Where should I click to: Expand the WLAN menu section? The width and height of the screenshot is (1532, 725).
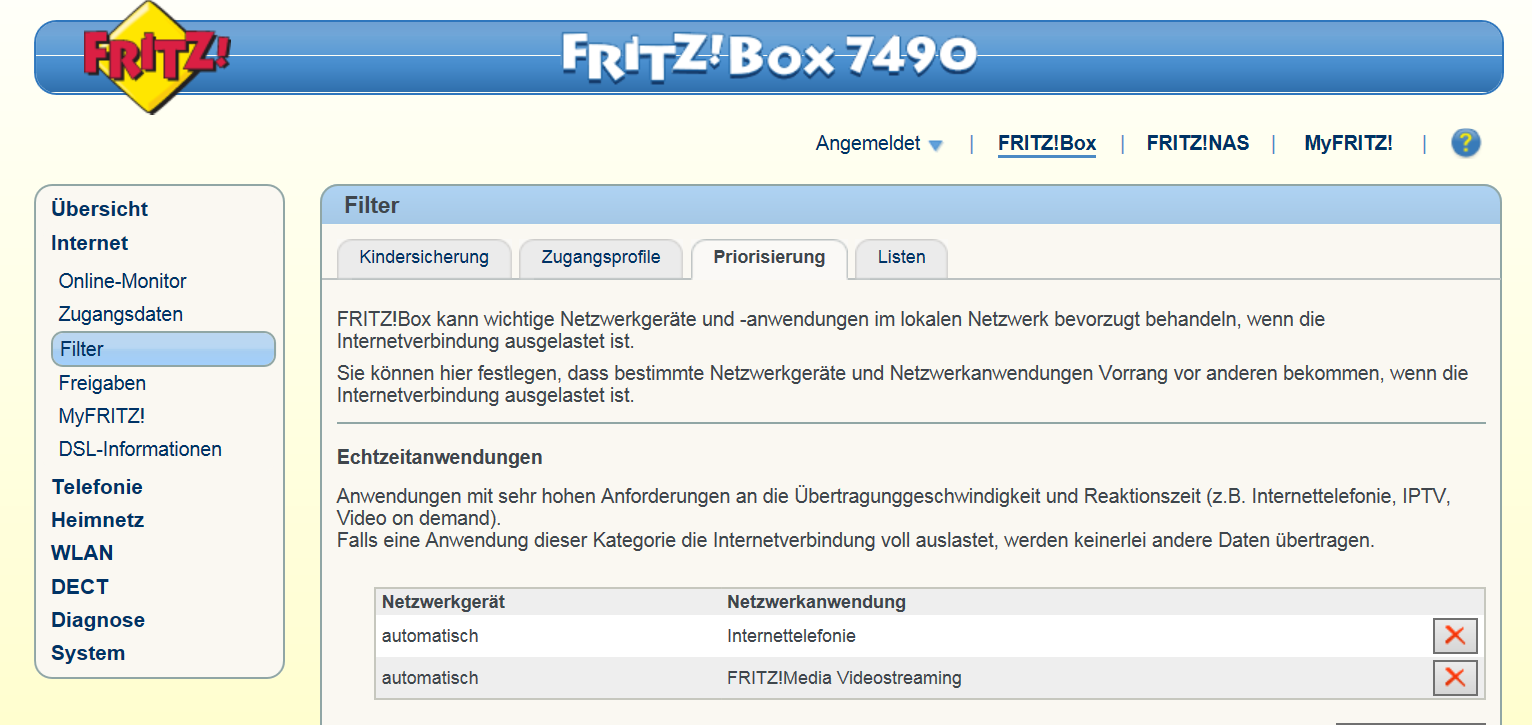point(82,553)
